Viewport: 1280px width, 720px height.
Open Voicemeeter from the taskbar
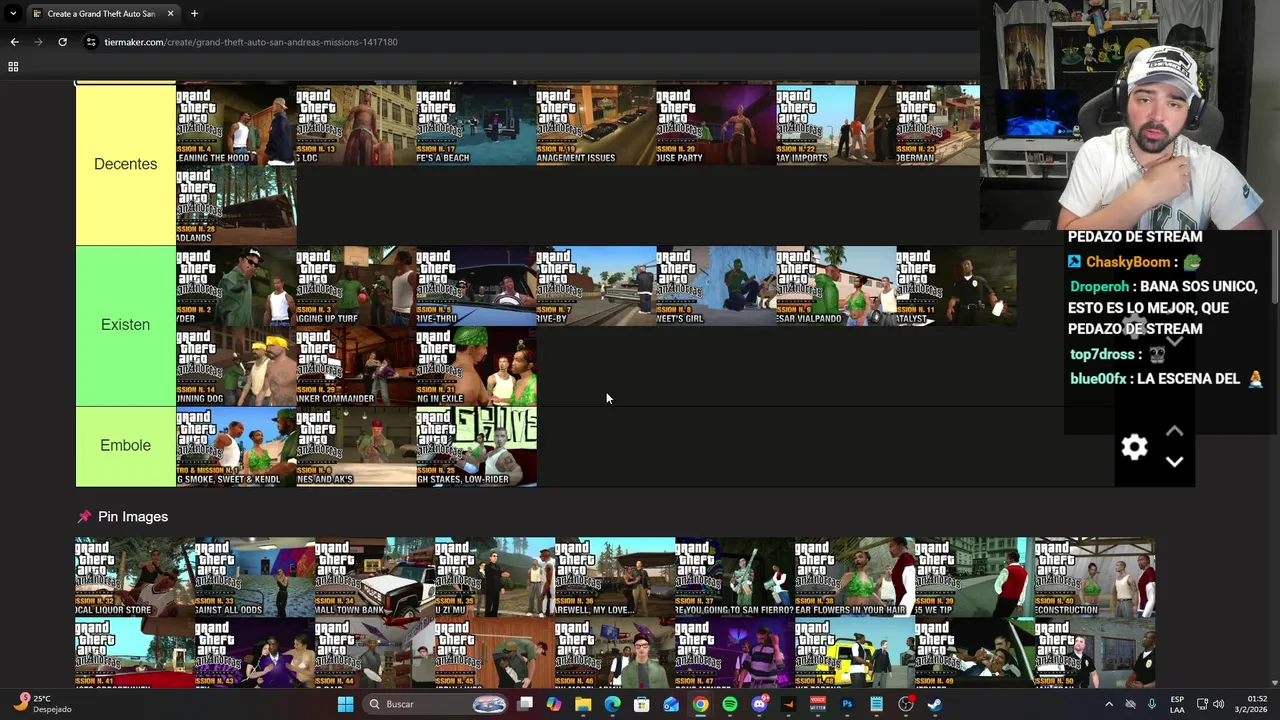pos(818,704)
